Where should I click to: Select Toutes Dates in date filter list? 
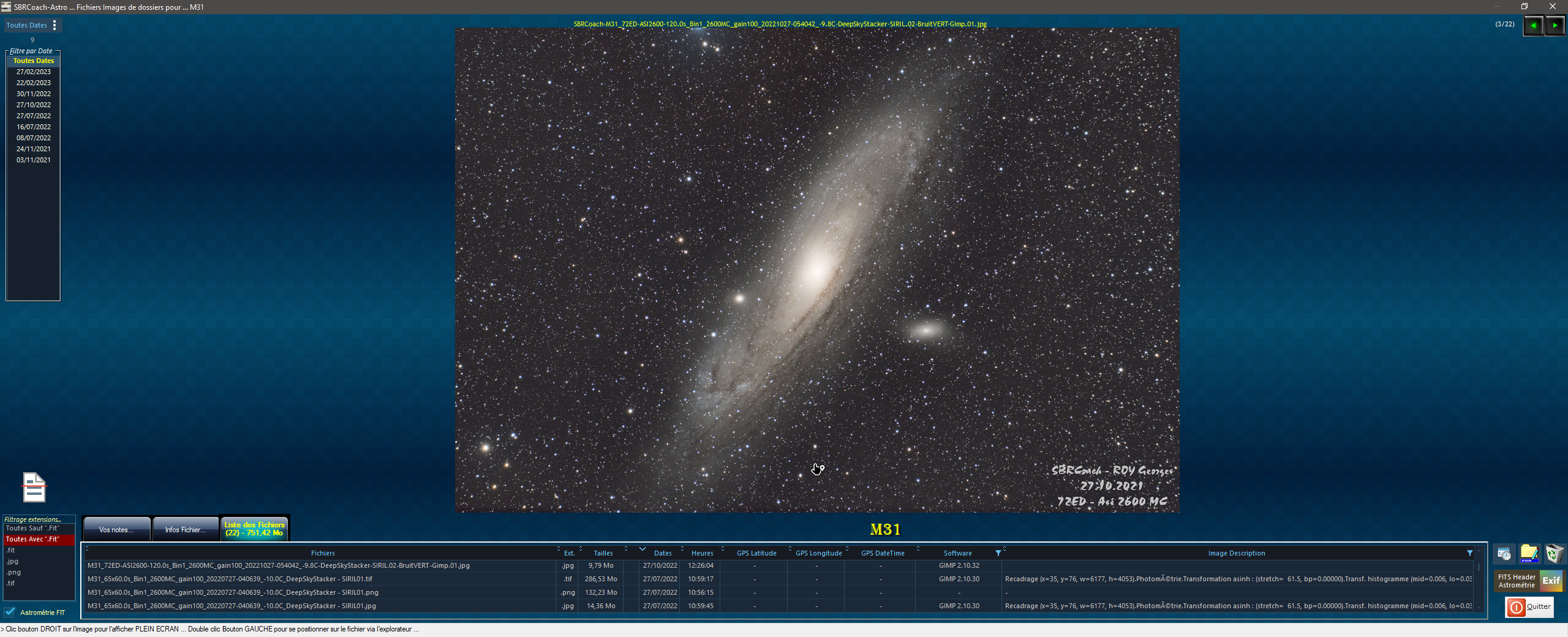(x=34, y=61)
